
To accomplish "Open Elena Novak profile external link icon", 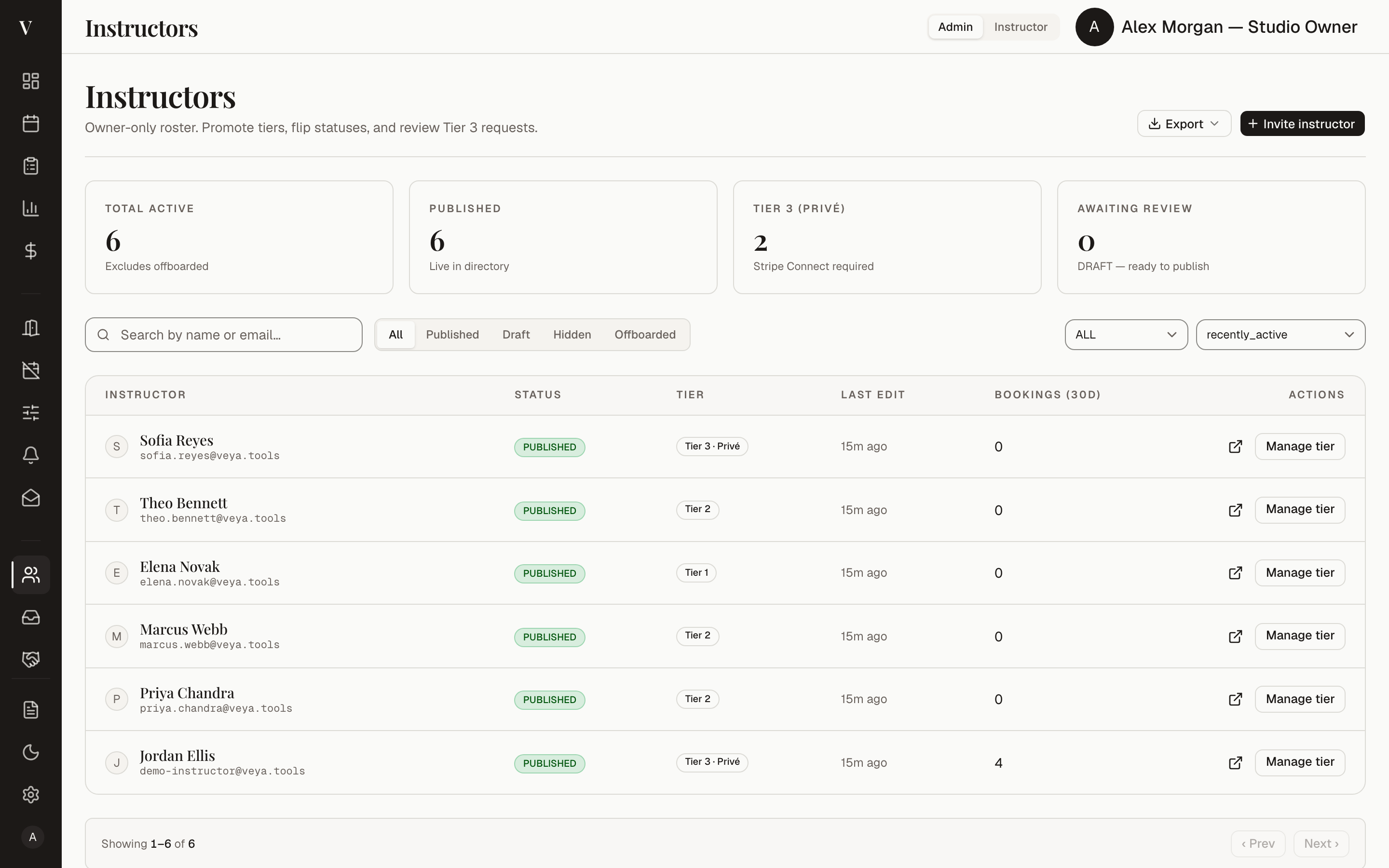I will point(1235,573).
